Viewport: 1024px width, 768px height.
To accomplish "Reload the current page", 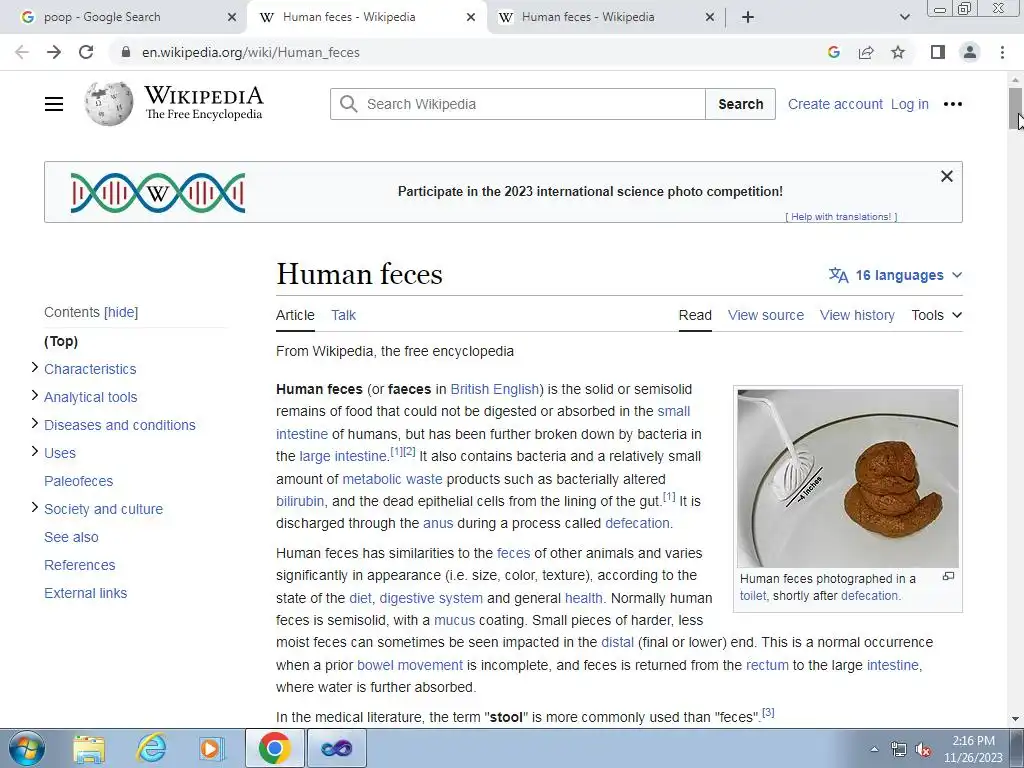I will click(x=86, y=52).
